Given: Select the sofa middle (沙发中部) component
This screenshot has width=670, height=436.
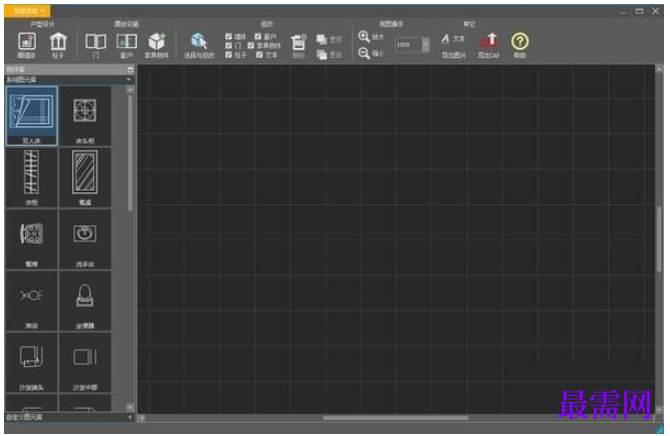Looking at the screenshot, I should point(85,362).
